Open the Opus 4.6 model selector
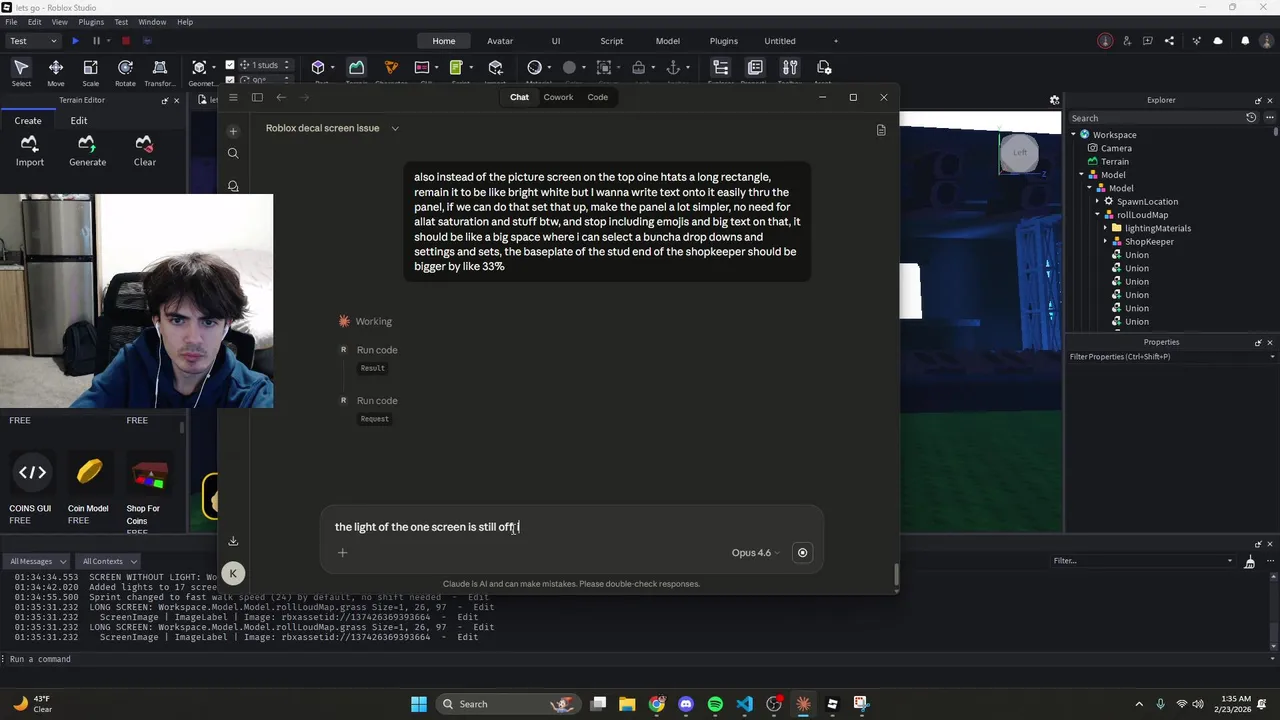The height and width of the screenshot is (720, 1280). click(x=755, y=552)
